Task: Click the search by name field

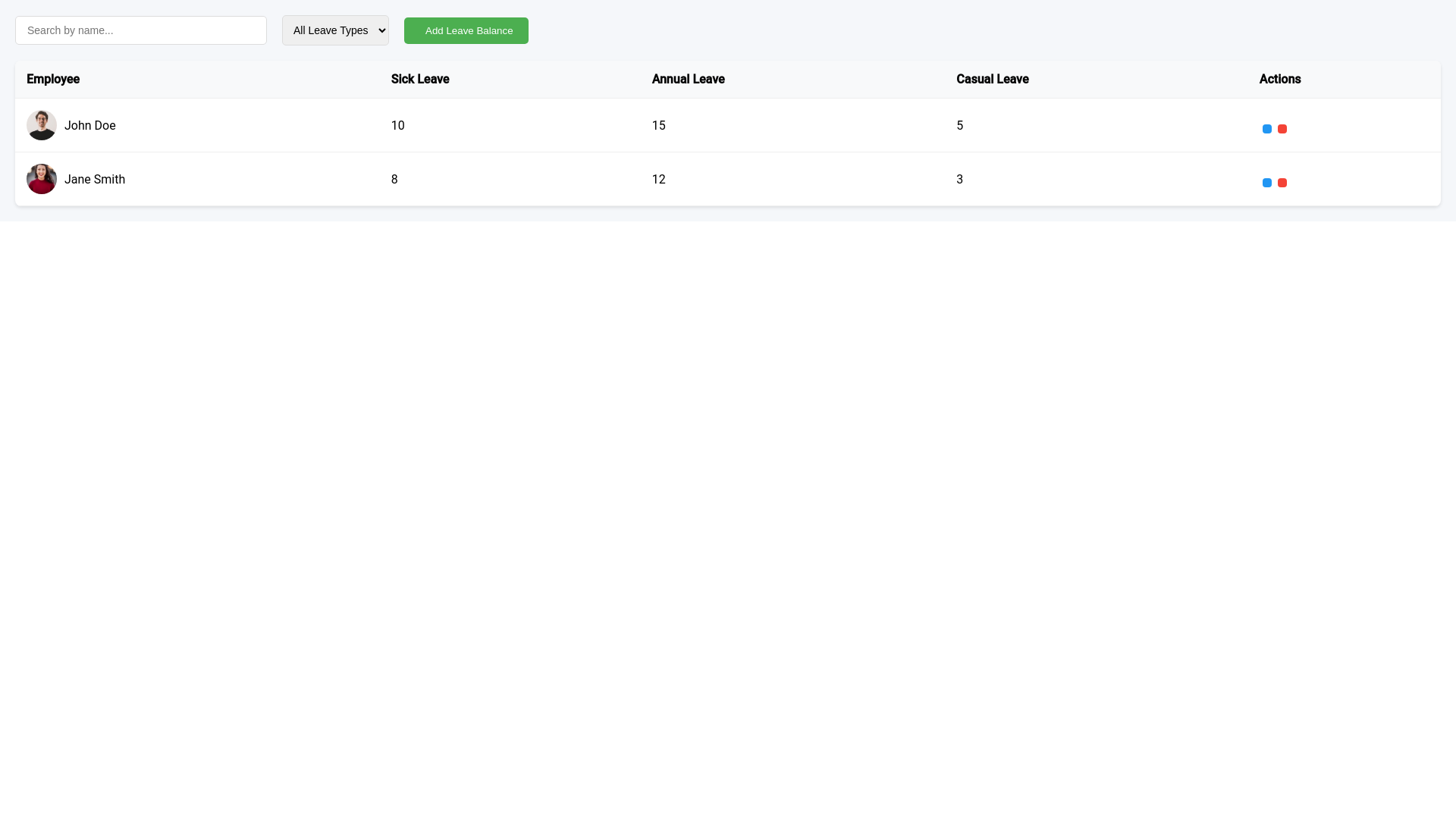Action: pyautogui.click(x=140, y=30)
